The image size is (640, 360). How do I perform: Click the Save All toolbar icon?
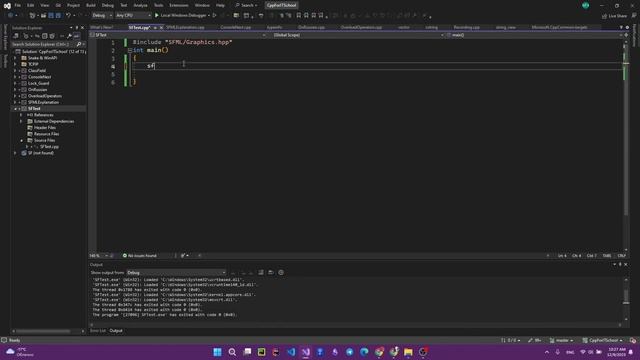click(x=58, y=16)
